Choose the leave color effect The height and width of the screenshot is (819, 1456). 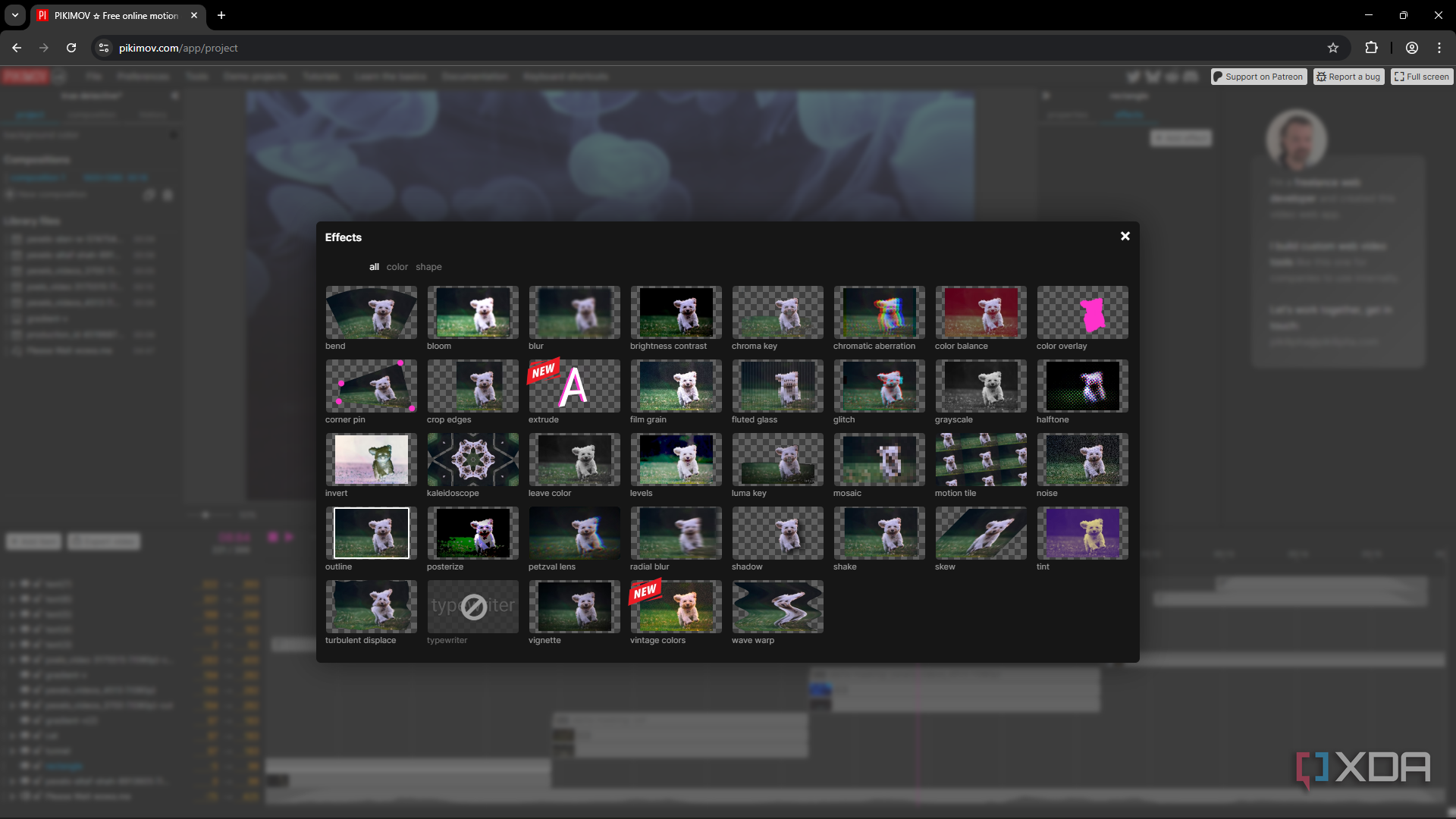pyautogui.click(x=574, y=459)
